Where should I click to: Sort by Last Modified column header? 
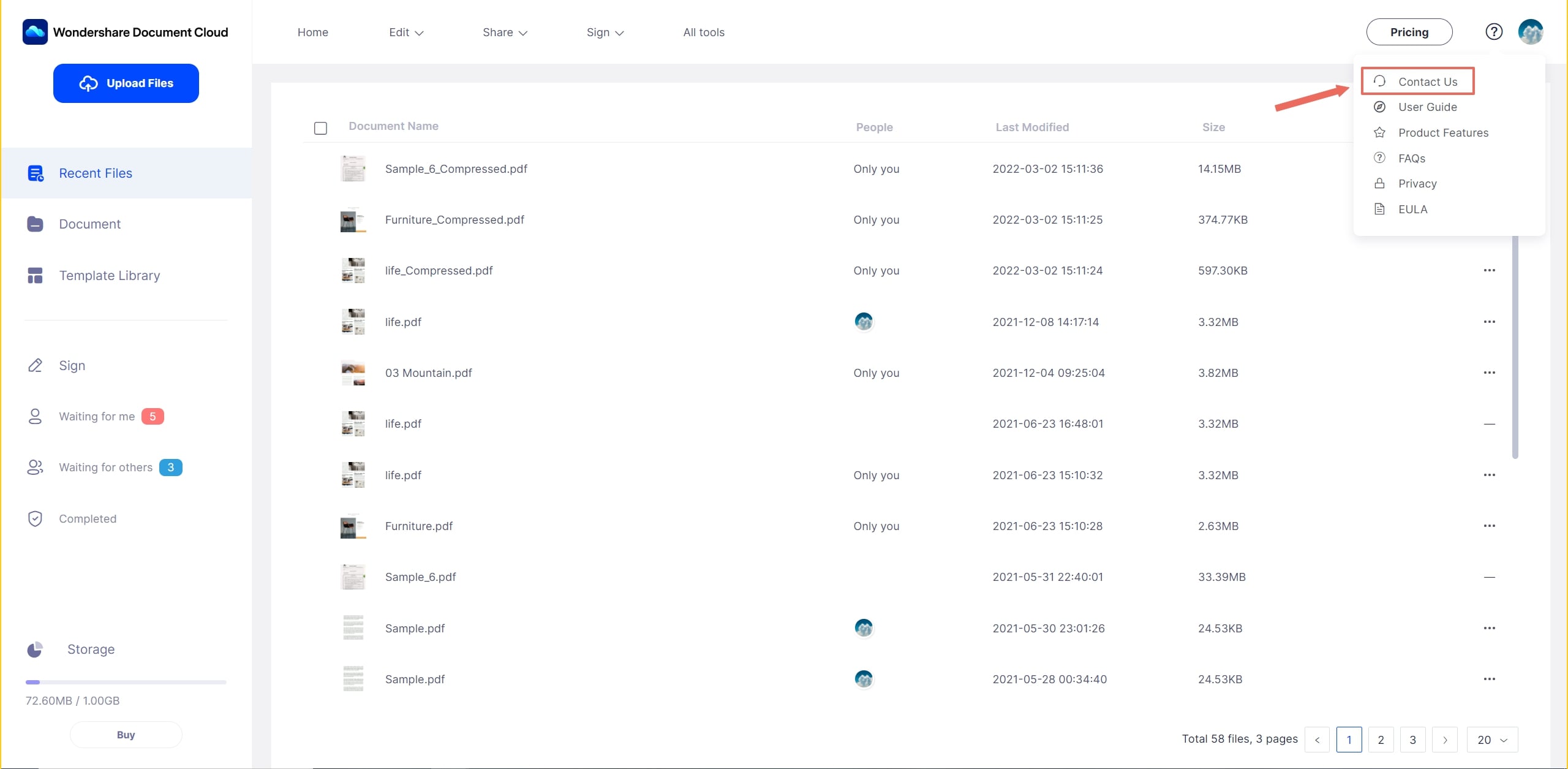[x=1032, y=127]
